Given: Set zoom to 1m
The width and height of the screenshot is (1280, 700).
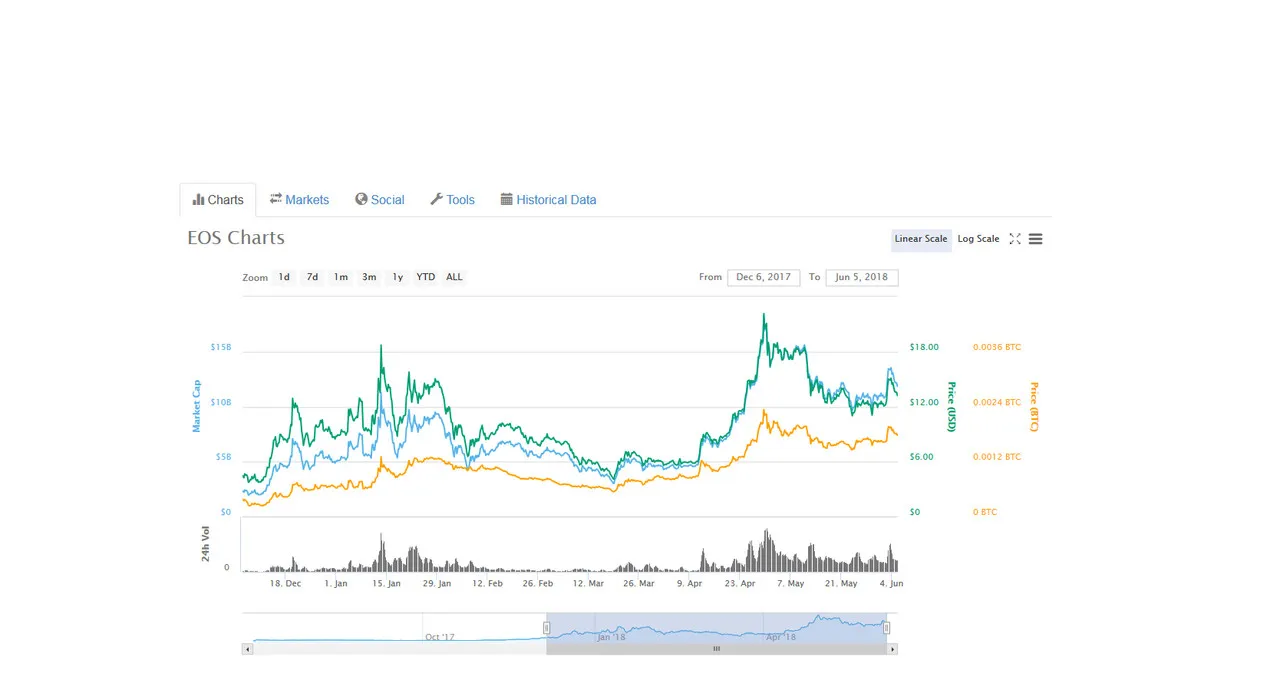Looking at the screenshot, I should (x=341, y=277).
